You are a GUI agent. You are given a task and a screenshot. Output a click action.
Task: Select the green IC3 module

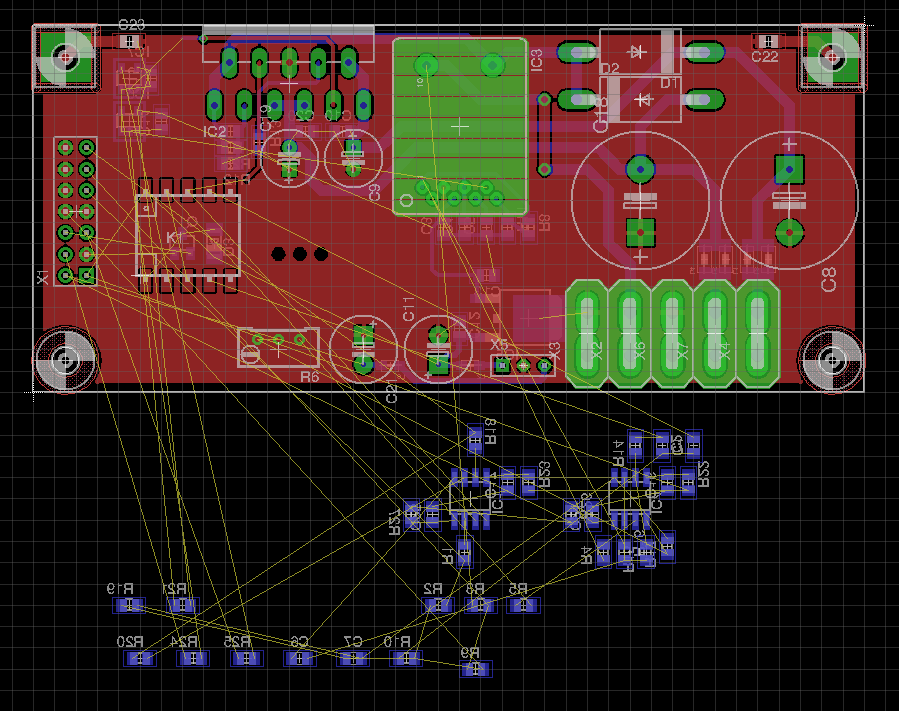tap(459, 126)
